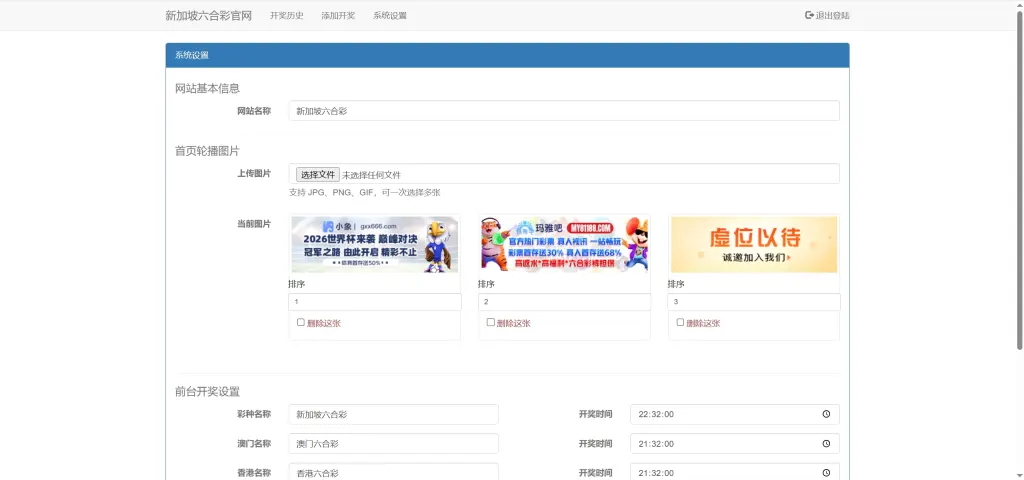Click the 香港六合彩 row's 21:32:00 time field

click(x=735, y=472)
